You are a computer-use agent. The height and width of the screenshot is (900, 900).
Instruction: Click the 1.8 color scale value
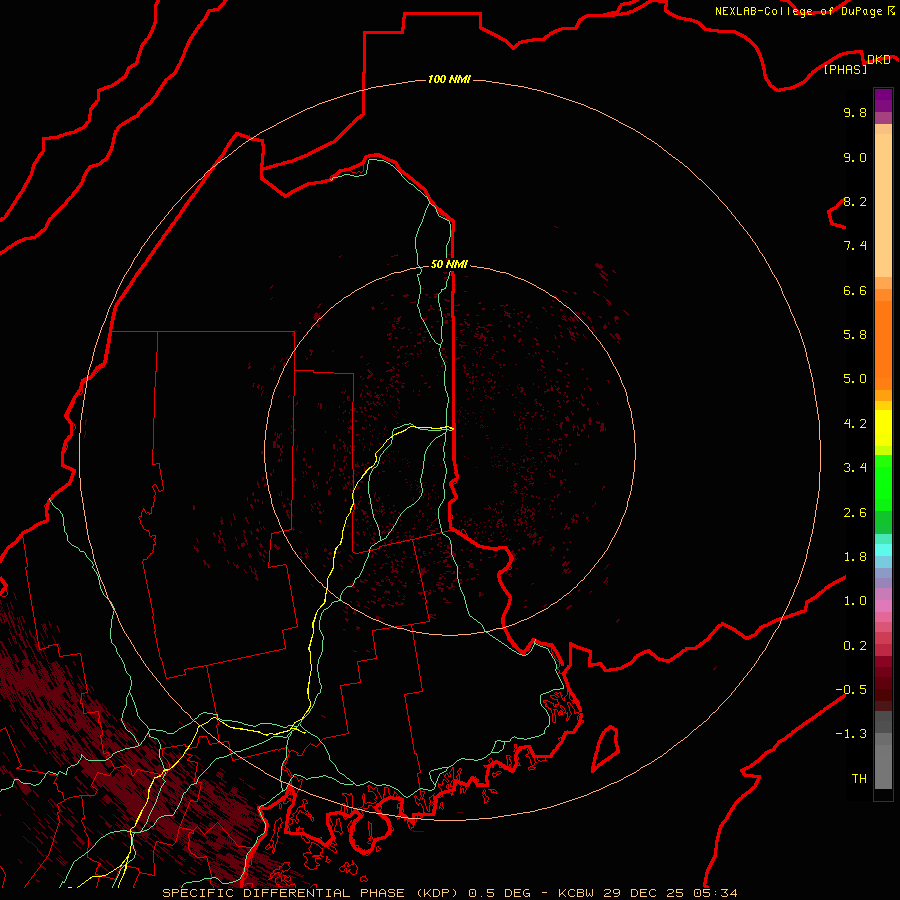coord(855,557)
